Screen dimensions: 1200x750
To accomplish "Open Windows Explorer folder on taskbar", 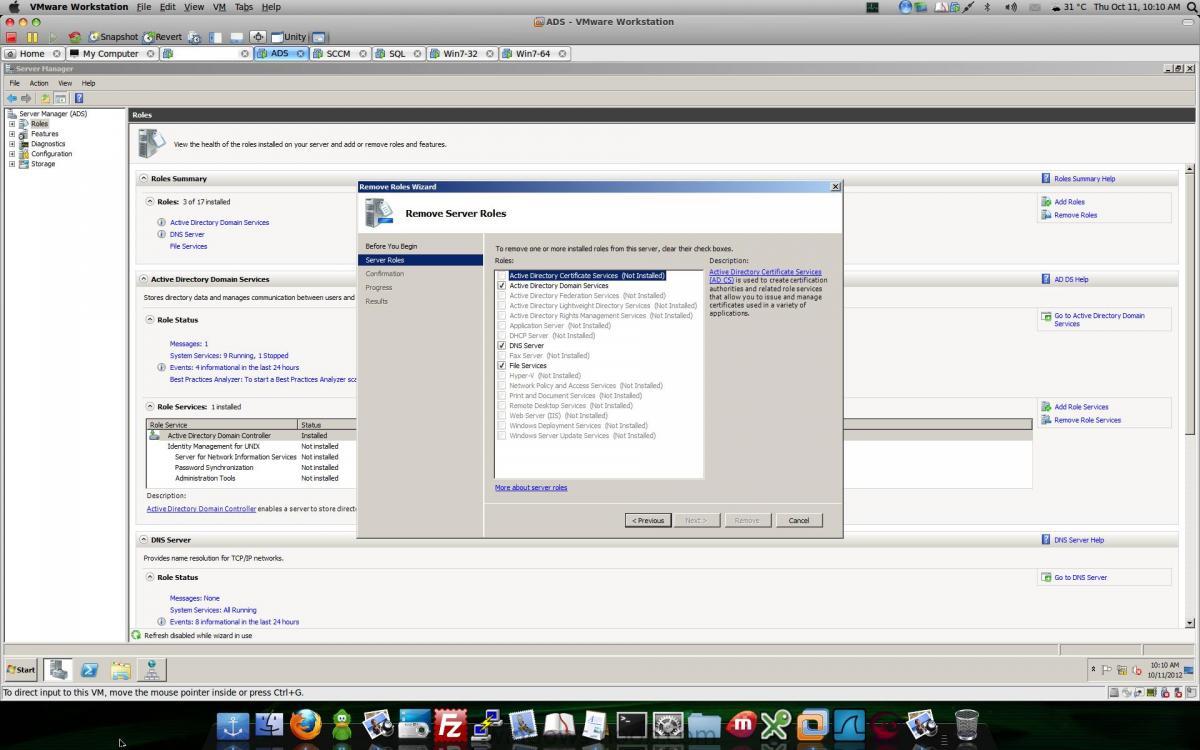I will [120, 670].
